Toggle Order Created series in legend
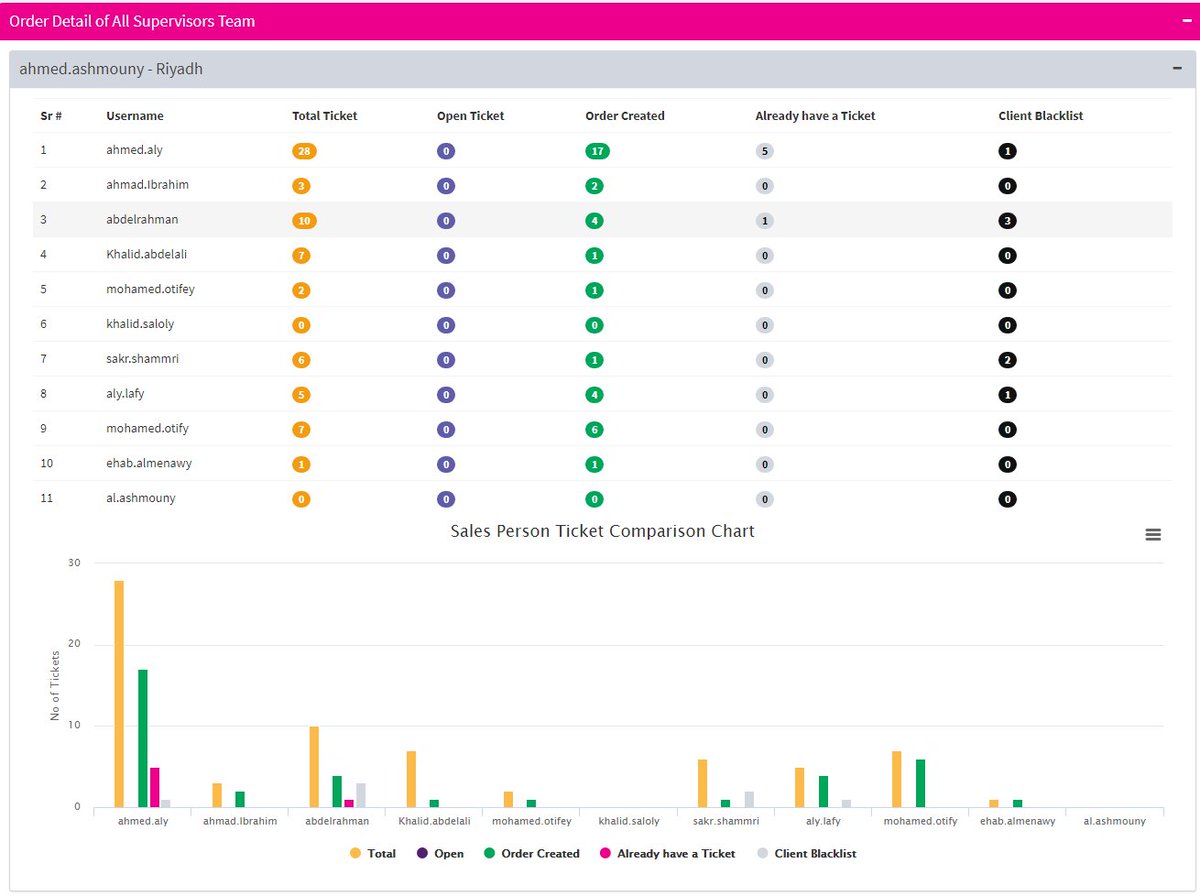Screen dimensions: 1200x896 [531, 854]
